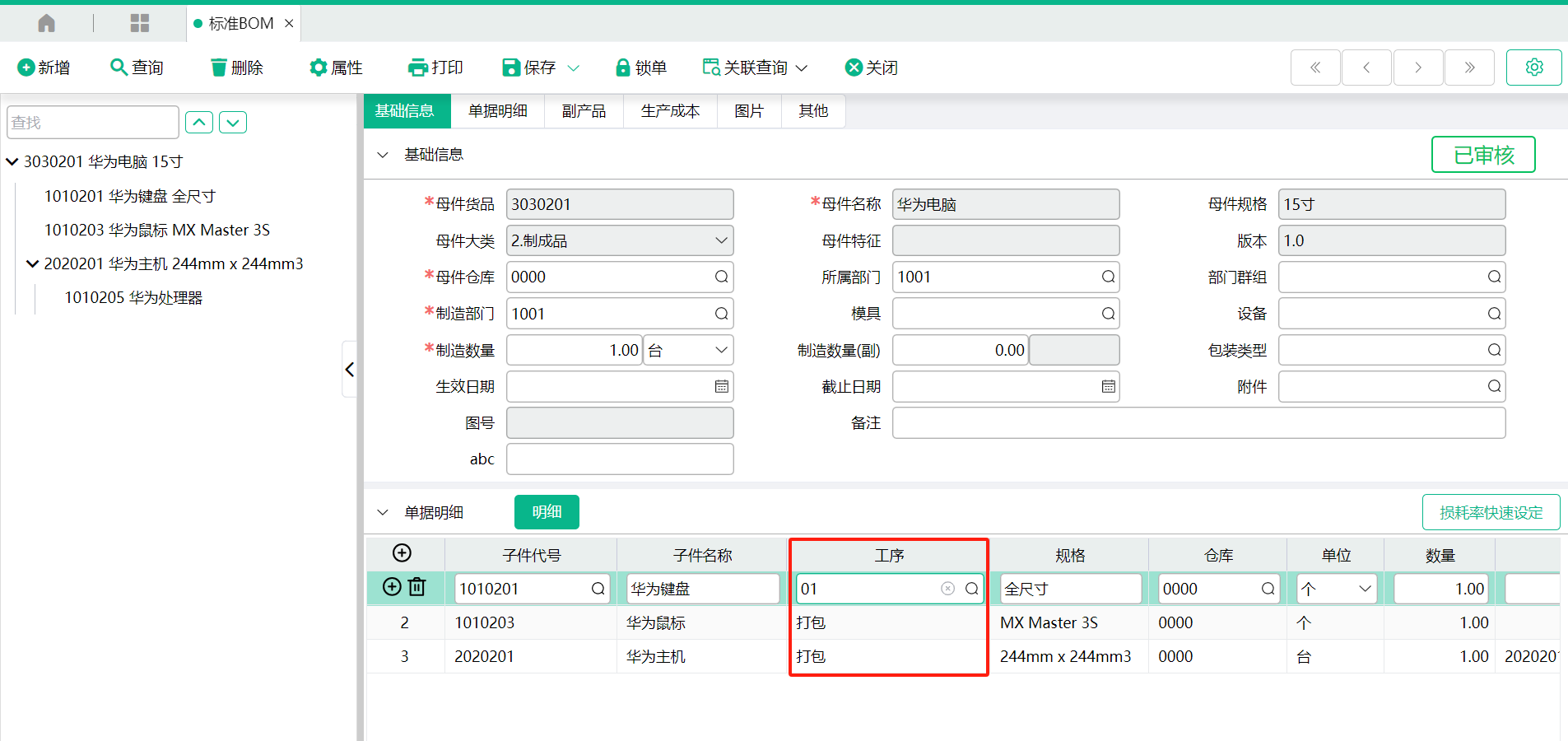Open 生效日期 calendar picker
The width and height of the screenshot is (1568, 741).
pos(722,386)
